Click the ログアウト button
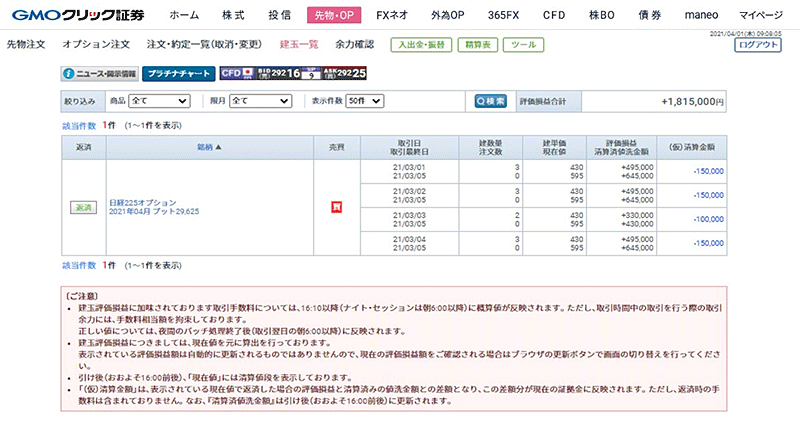Screen dimensions: 800x421 tap(759, 46)
